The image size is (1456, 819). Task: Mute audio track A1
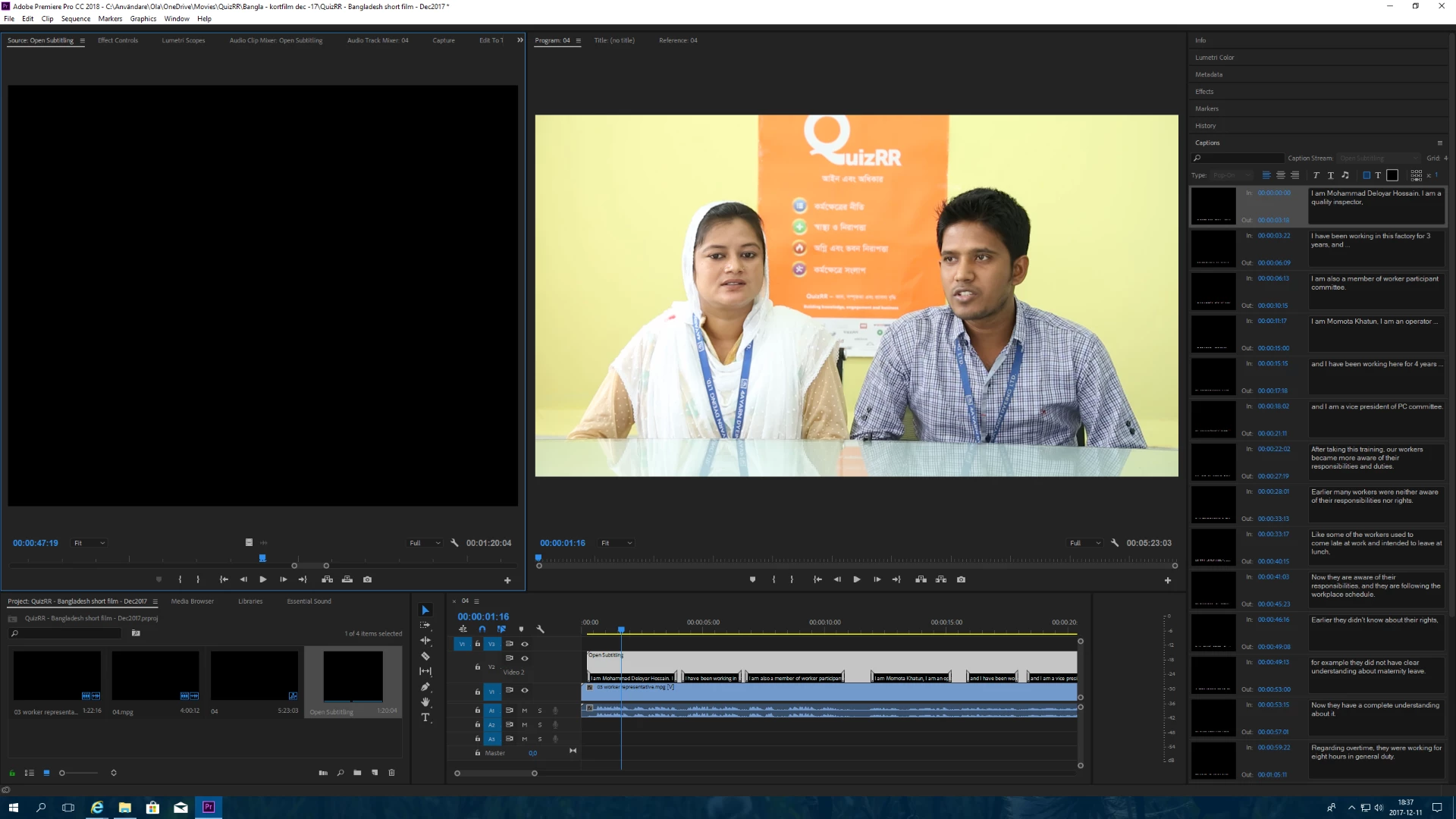(x=524, y=711)
